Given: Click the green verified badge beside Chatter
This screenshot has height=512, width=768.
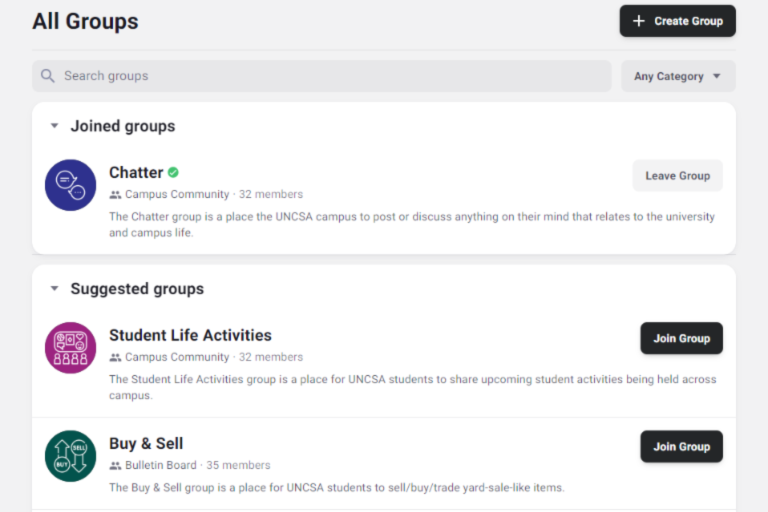Looking at the screenshot, I should point(173,172).
